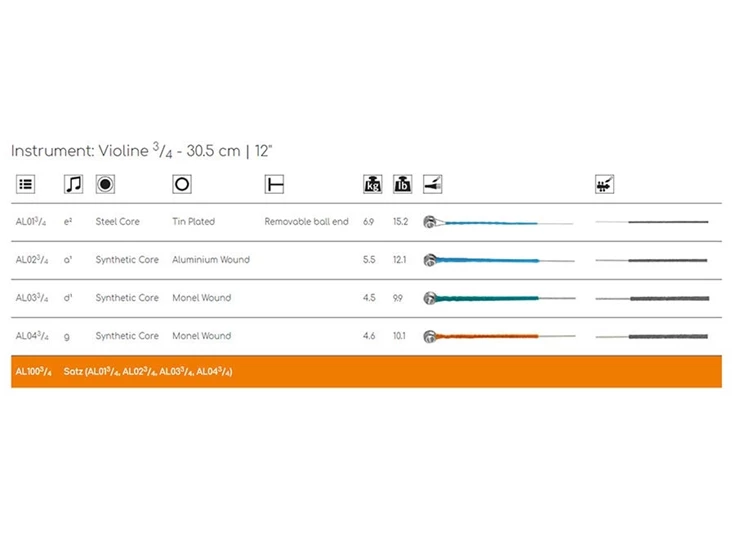Click the string end type icon
The height and width of the screenshot is (542, 735).
[274, 184]
